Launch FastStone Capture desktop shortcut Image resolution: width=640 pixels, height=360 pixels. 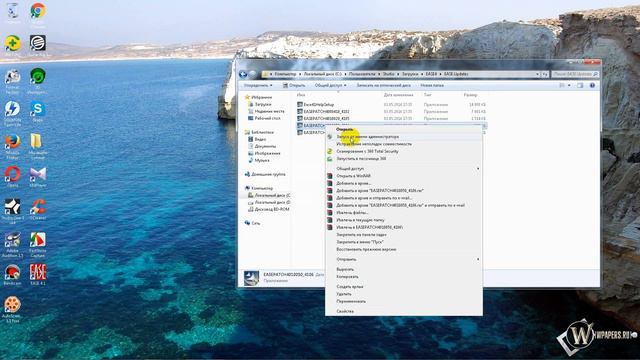click(38, 240)
